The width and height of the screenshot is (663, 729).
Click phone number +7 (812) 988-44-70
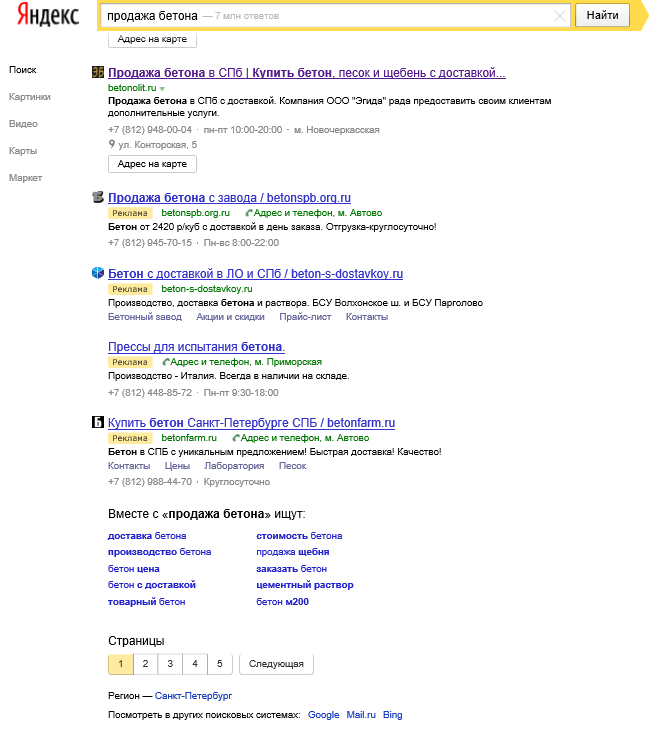150,482
